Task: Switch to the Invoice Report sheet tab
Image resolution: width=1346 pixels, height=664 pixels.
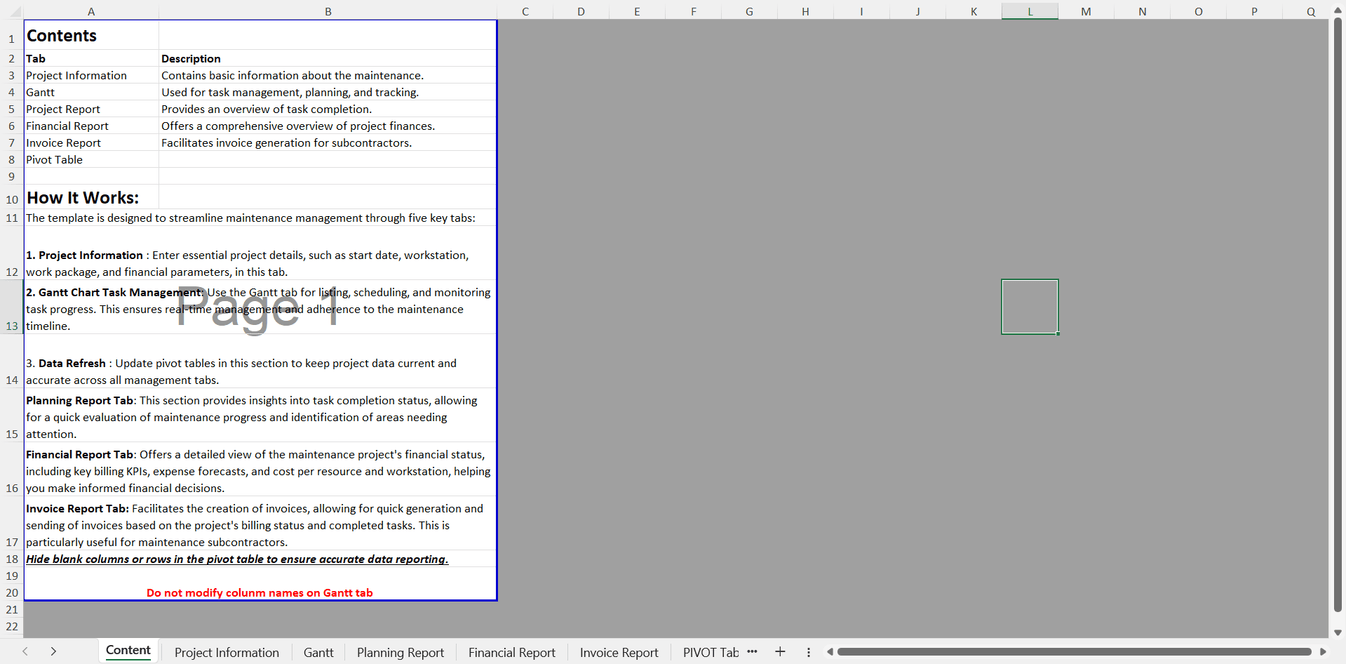Action: 618,652
